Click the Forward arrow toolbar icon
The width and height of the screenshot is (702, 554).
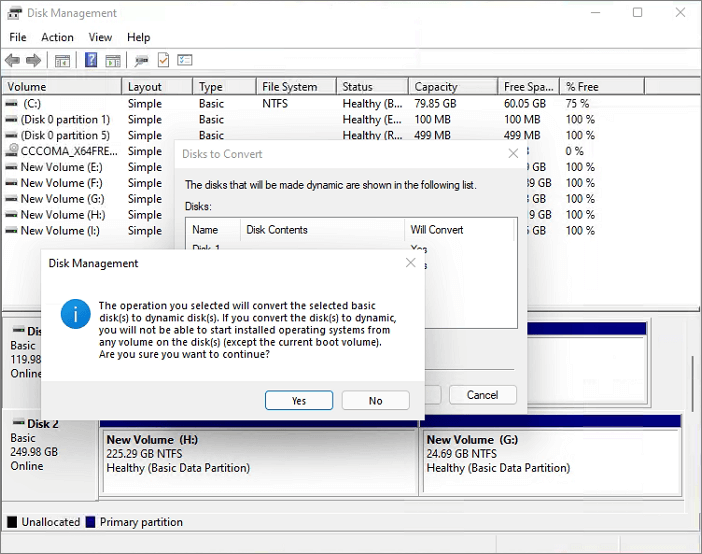(x=34, y=61)
